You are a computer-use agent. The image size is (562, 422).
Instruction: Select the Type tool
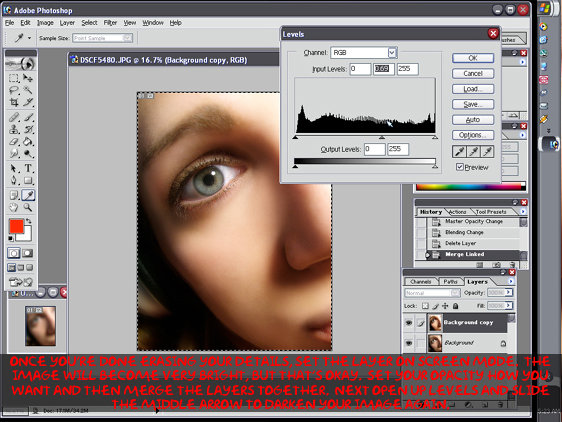coord(28,168)
